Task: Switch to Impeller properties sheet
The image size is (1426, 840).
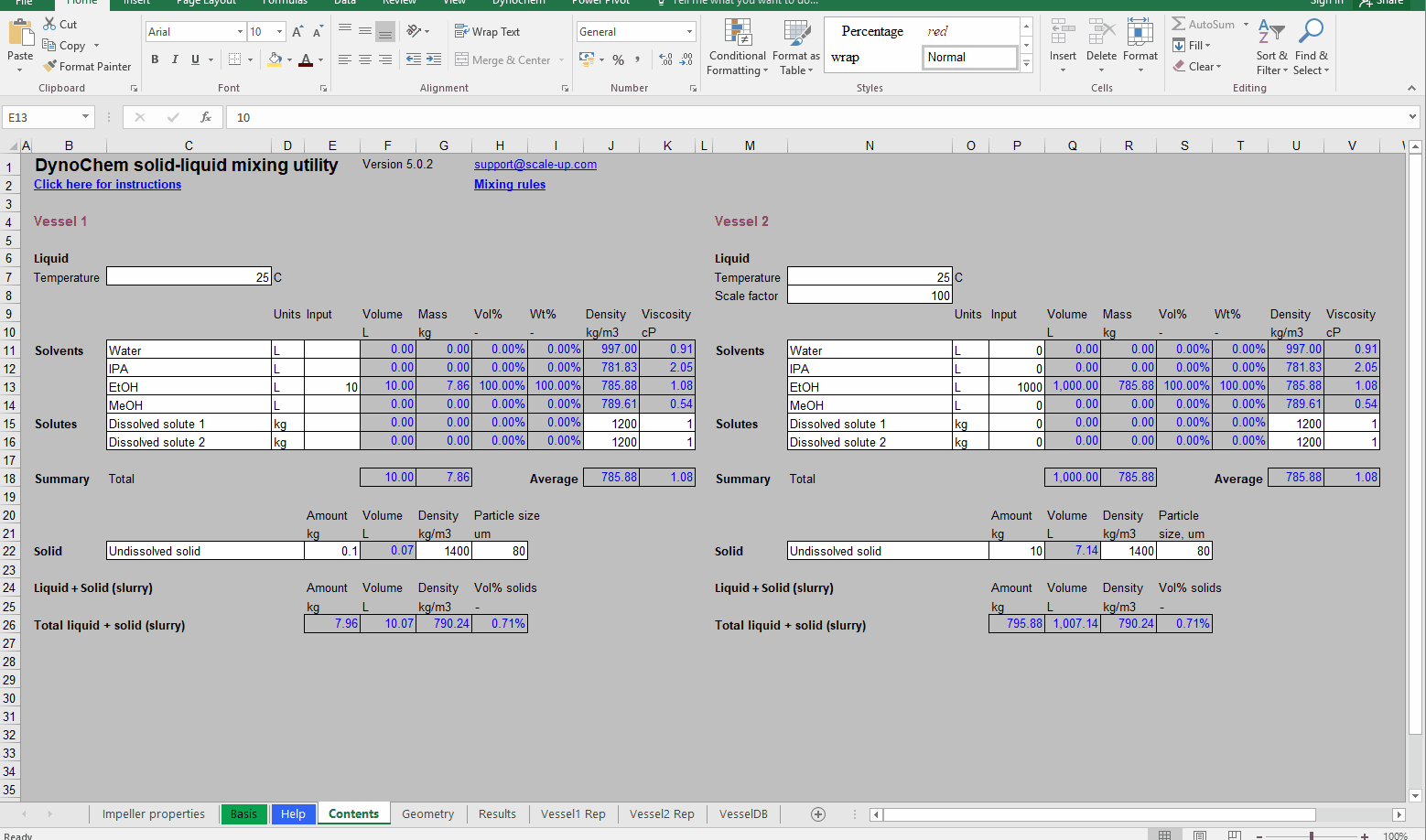Action: pyautogui.click(x=154, y=813)
